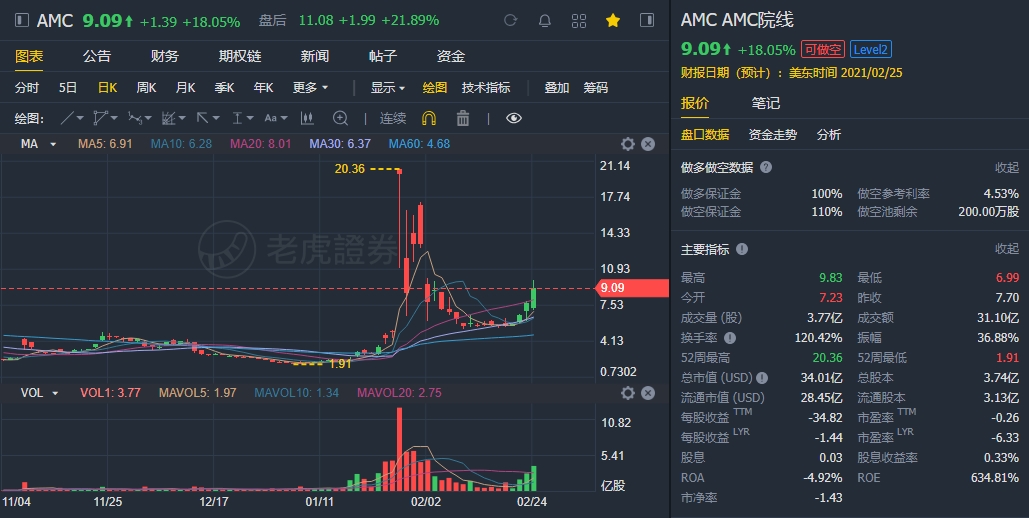The image size is (1029, 518).
Task: Open the 帖子 tab
Action: [383, 56]
